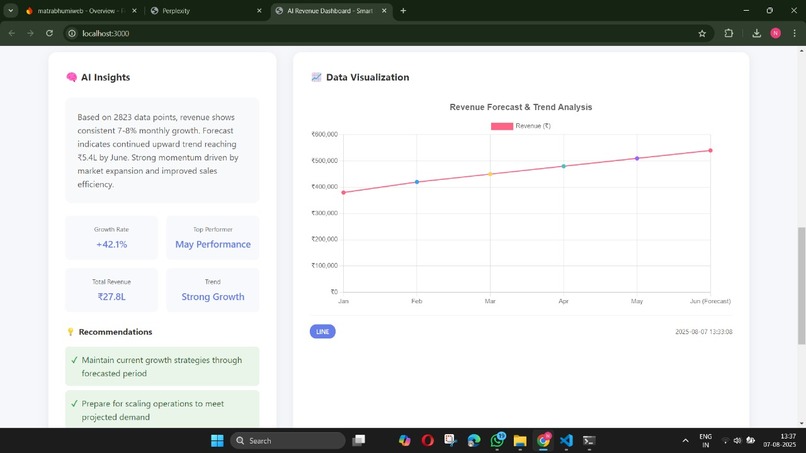The height and width of the screenshot is (453, 806).
Task: Open the Terminal taskbar icon
Action: click(x=589, y=441)
